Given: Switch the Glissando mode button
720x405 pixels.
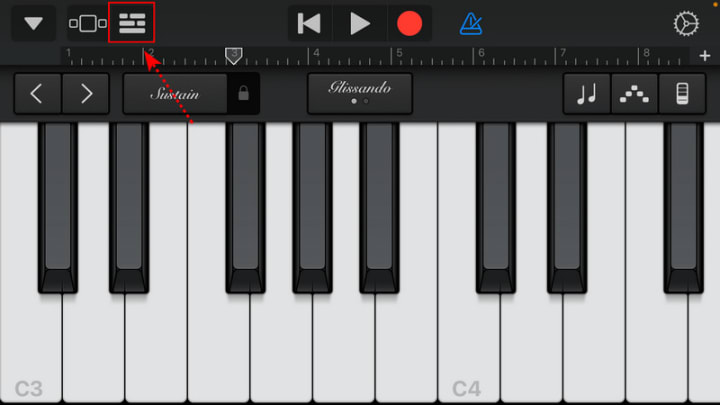Looking at the screenshot, I should 360,94.
